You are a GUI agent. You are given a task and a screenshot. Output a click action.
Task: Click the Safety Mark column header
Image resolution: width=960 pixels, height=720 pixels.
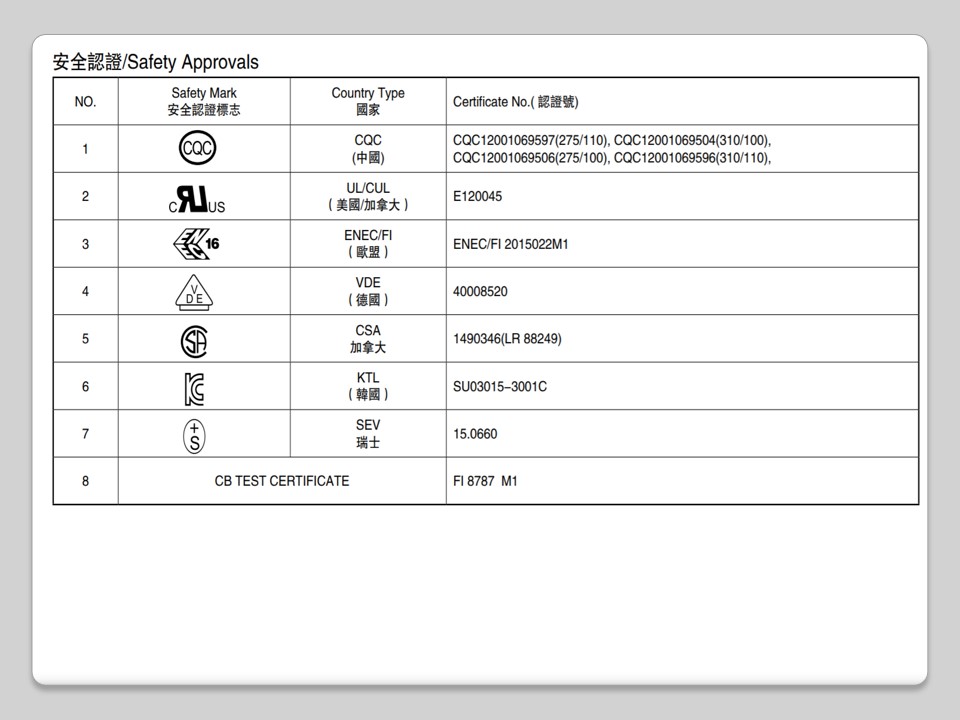point(204,101)
